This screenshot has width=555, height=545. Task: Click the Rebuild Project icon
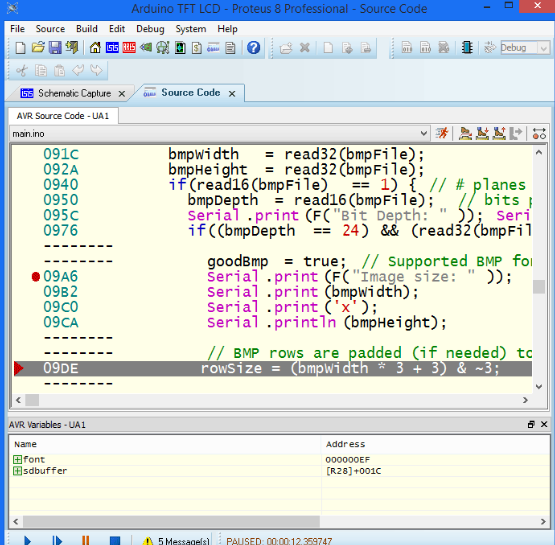(x=425, y=47)
